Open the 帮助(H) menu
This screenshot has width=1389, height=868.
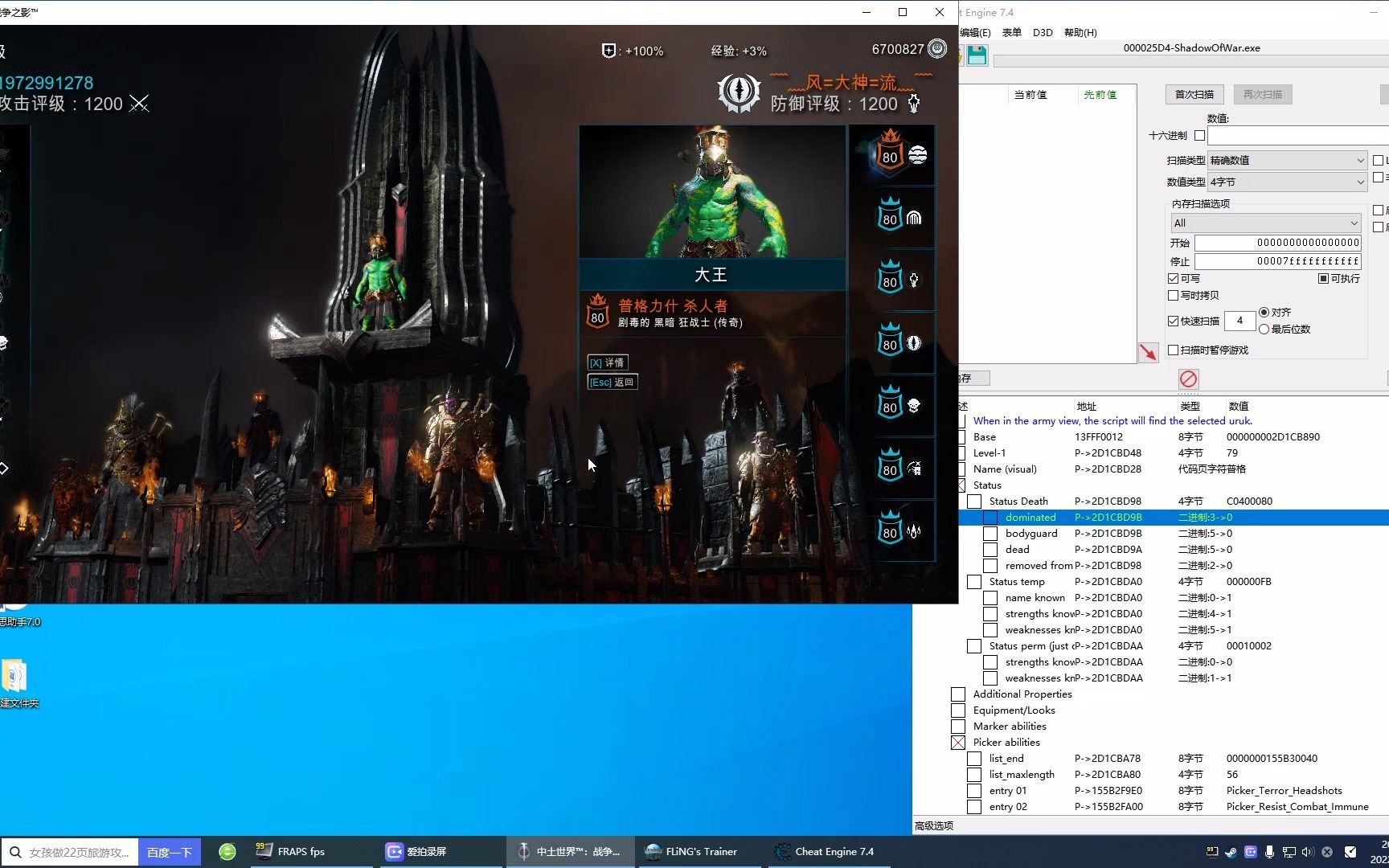pyautogui.click(x=1080, y=33)
